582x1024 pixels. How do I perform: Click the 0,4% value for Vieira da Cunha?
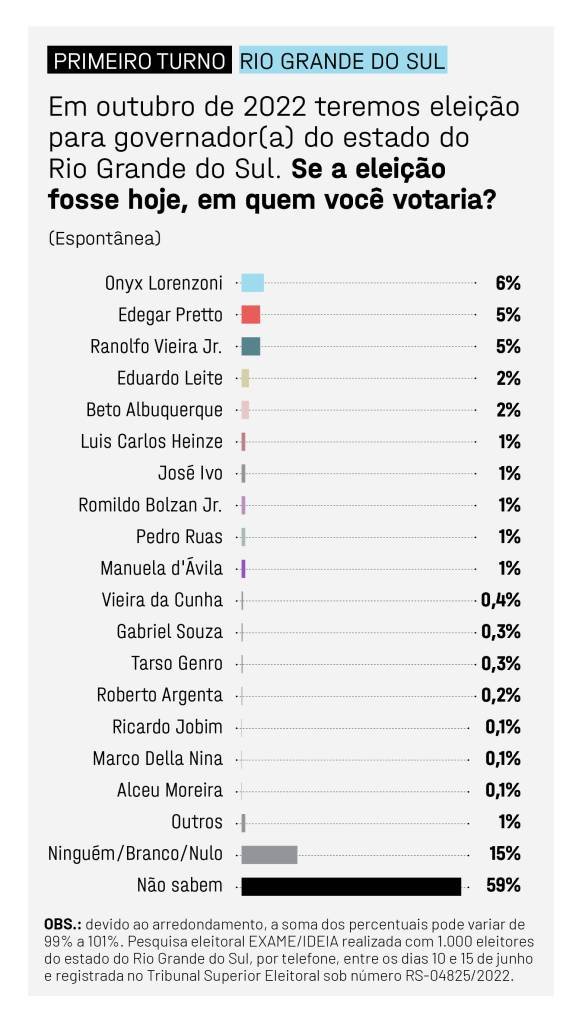[x=501, y=600]
